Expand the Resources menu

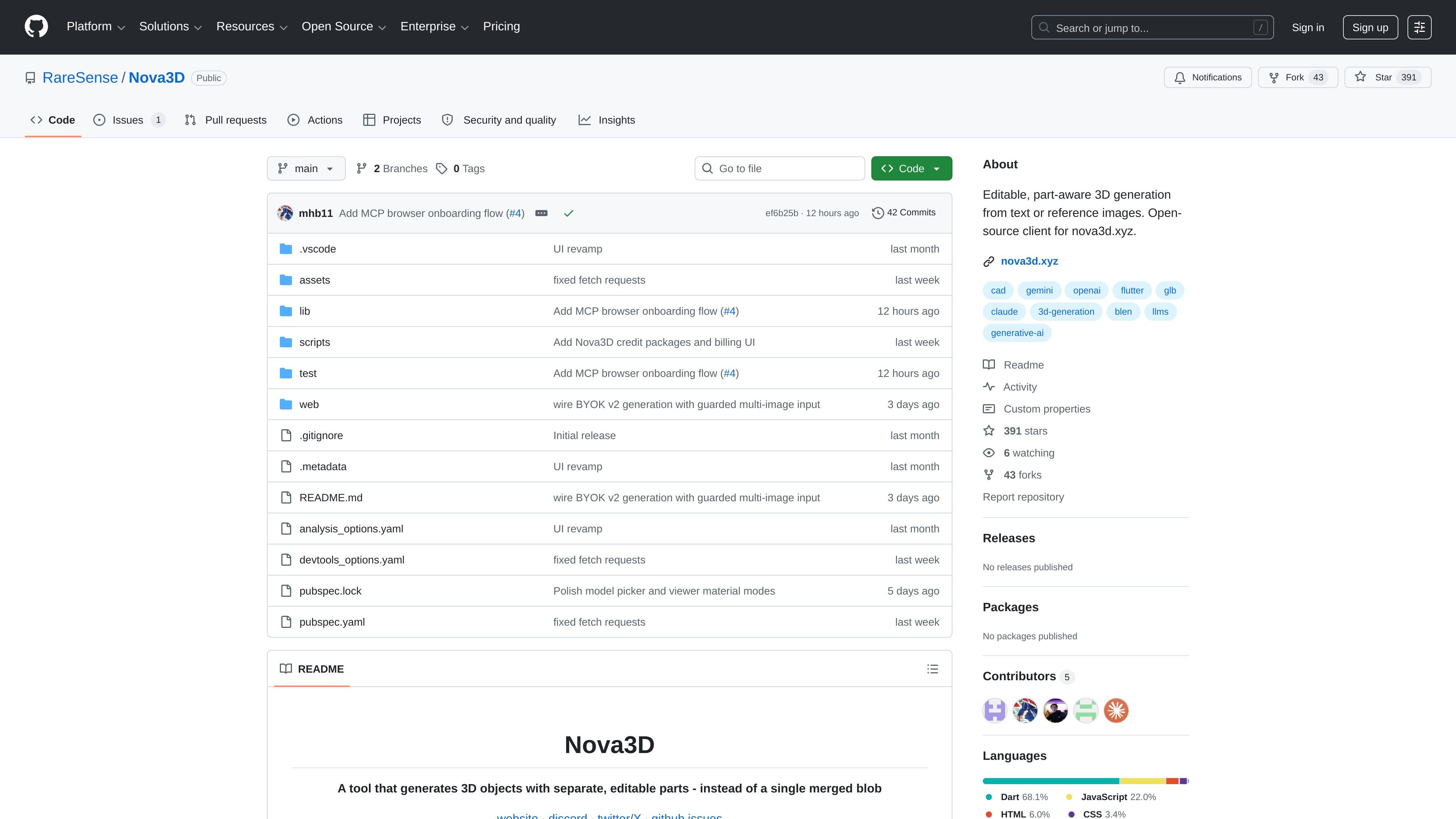click(251, 27)
